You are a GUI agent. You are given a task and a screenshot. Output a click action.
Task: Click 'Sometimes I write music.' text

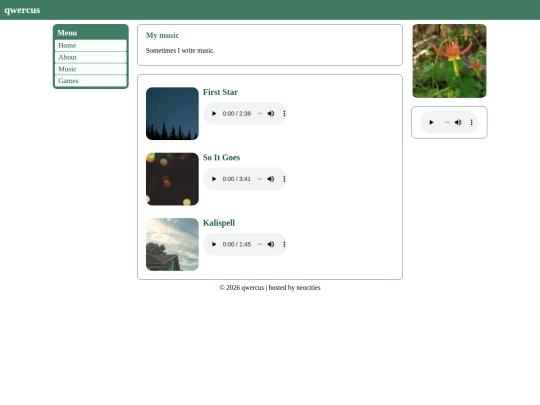click(x=180, y=50)
